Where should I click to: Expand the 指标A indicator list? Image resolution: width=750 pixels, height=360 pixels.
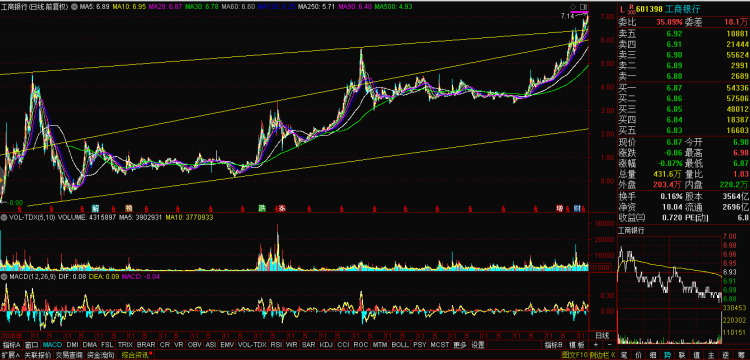[x=11, y=345]
